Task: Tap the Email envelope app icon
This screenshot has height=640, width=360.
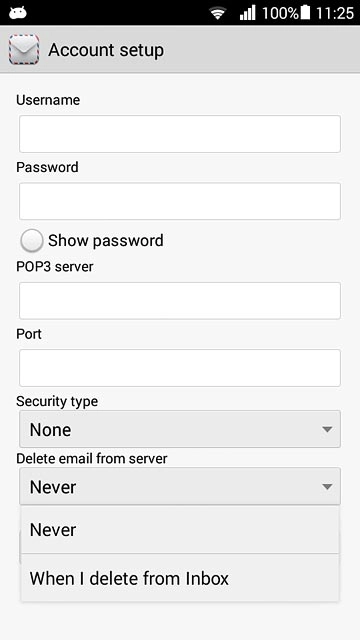Action: 24,49
